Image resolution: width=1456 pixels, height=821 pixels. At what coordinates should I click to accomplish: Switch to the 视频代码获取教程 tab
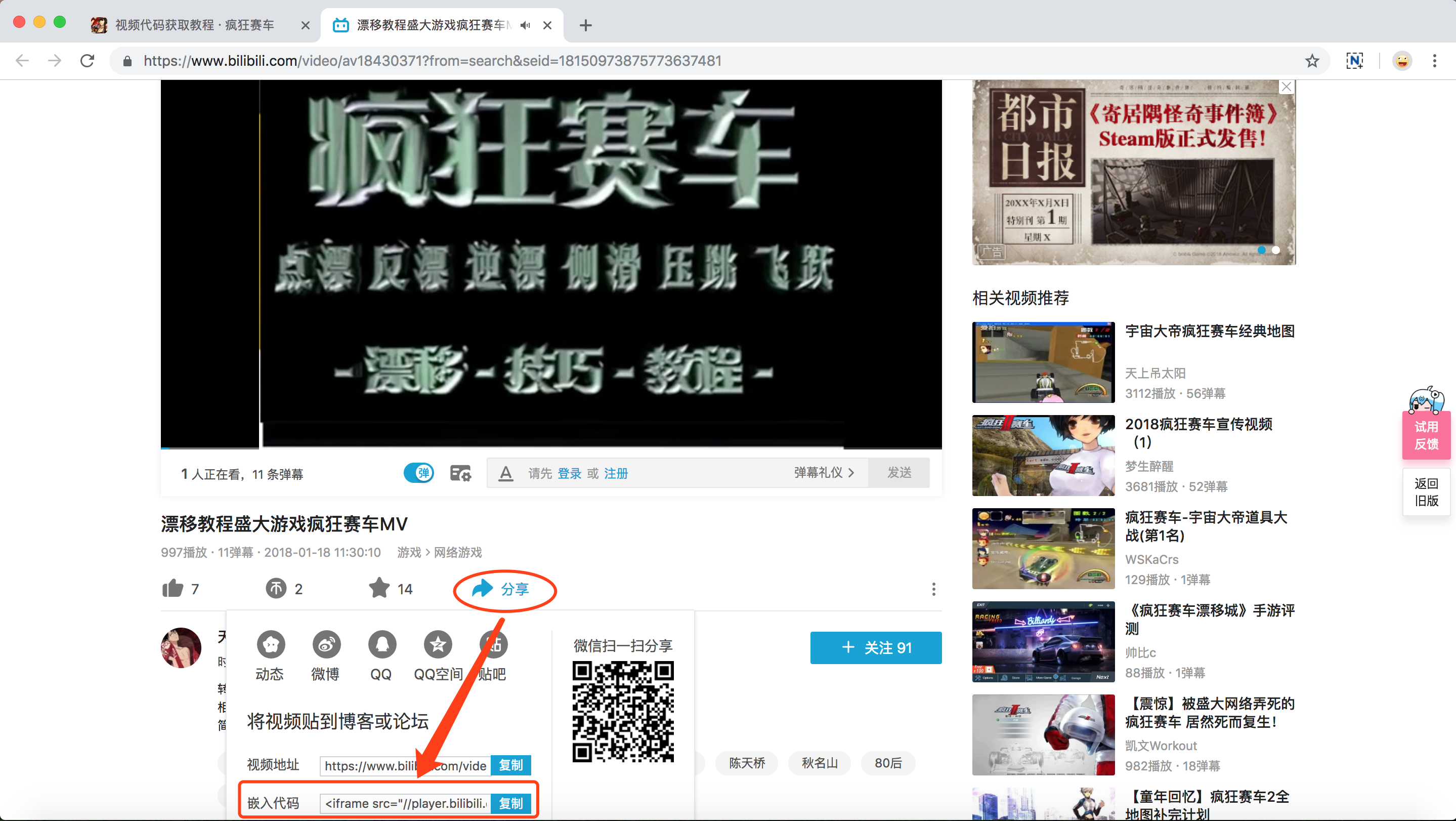pyautogui.click(x=195, y=25)
